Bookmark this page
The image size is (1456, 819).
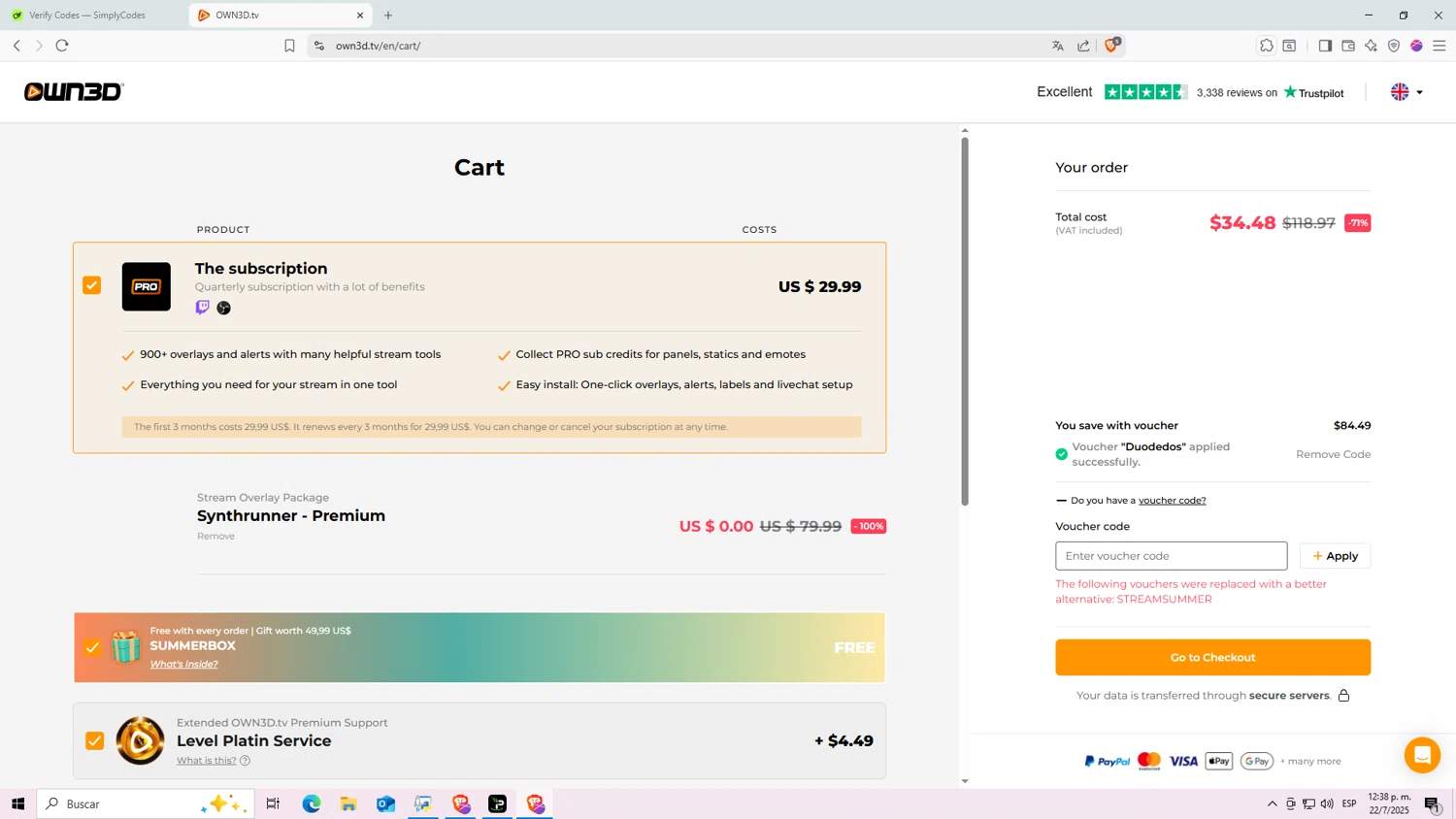click(289, 46)
